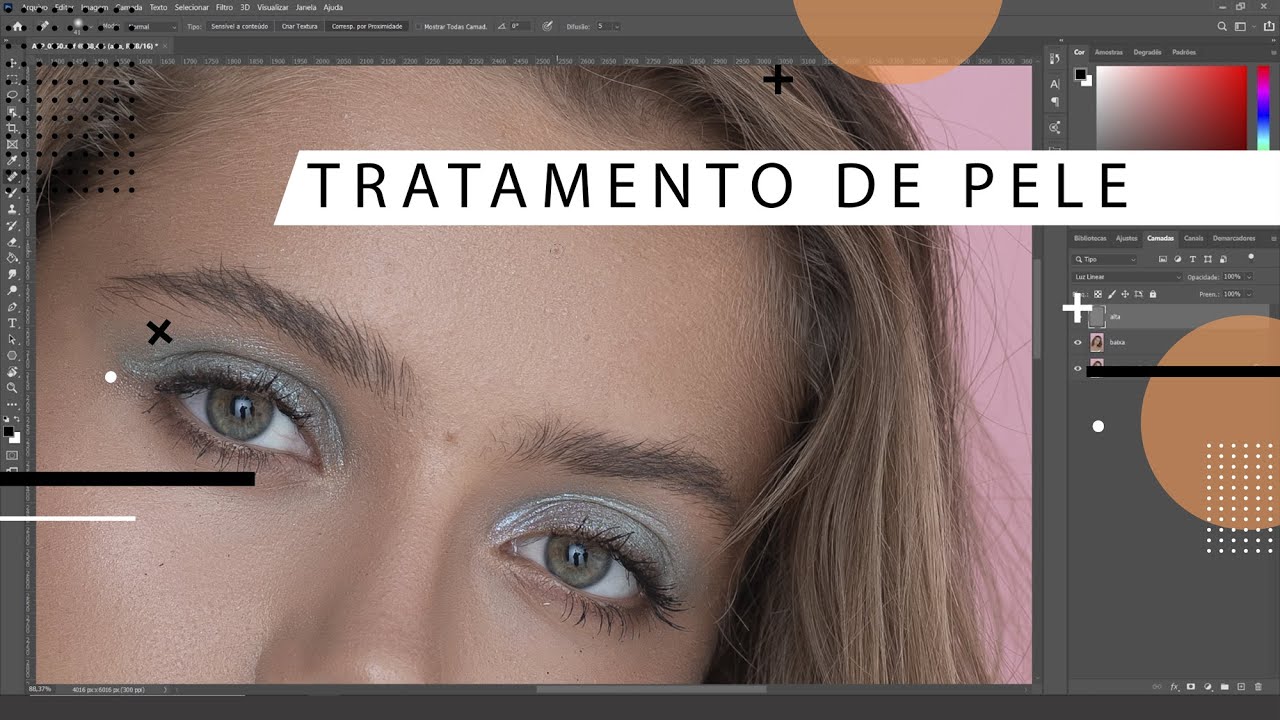
Task: Choose Criar Textura type button
Action: 299,26
